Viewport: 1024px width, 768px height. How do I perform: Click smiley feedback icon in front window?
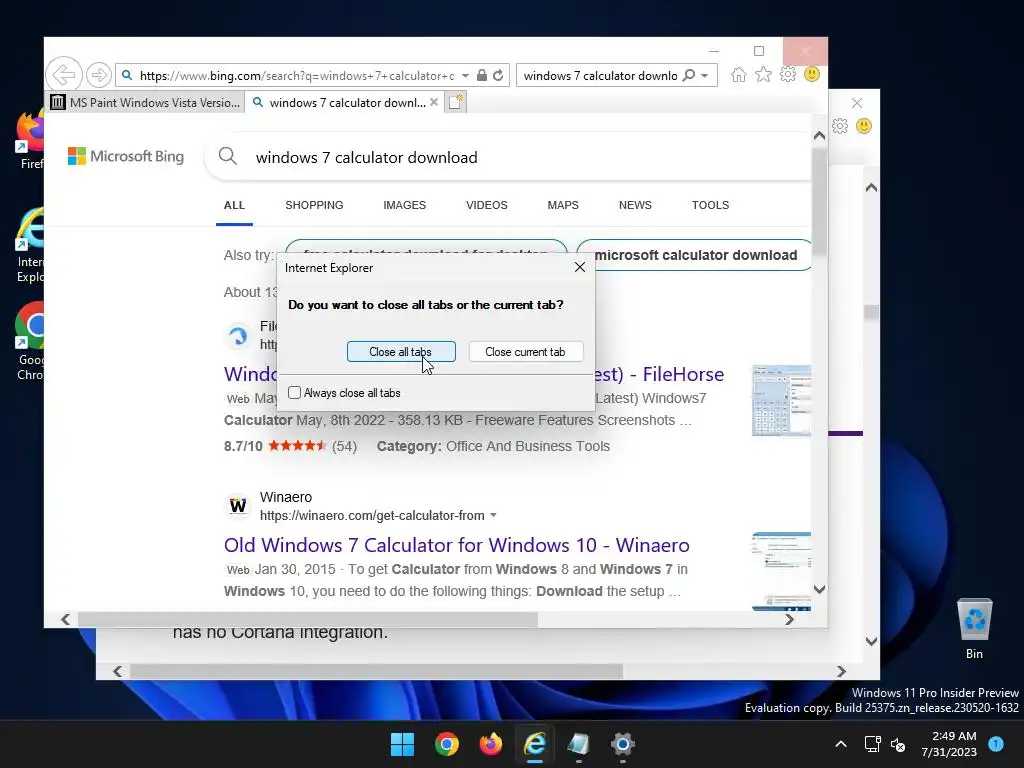[x=812, y=74]
